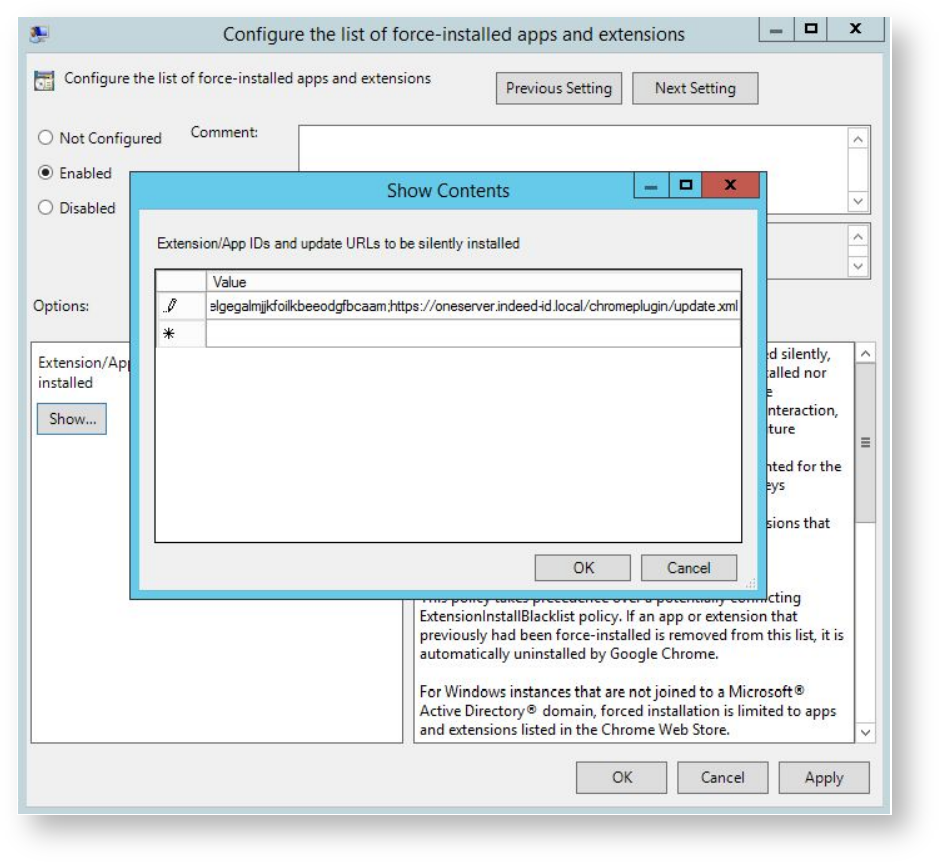Click the pencil edit icon on first row
Screen dimensions: 940x863
pyautogui.click(x=169, y=306)
